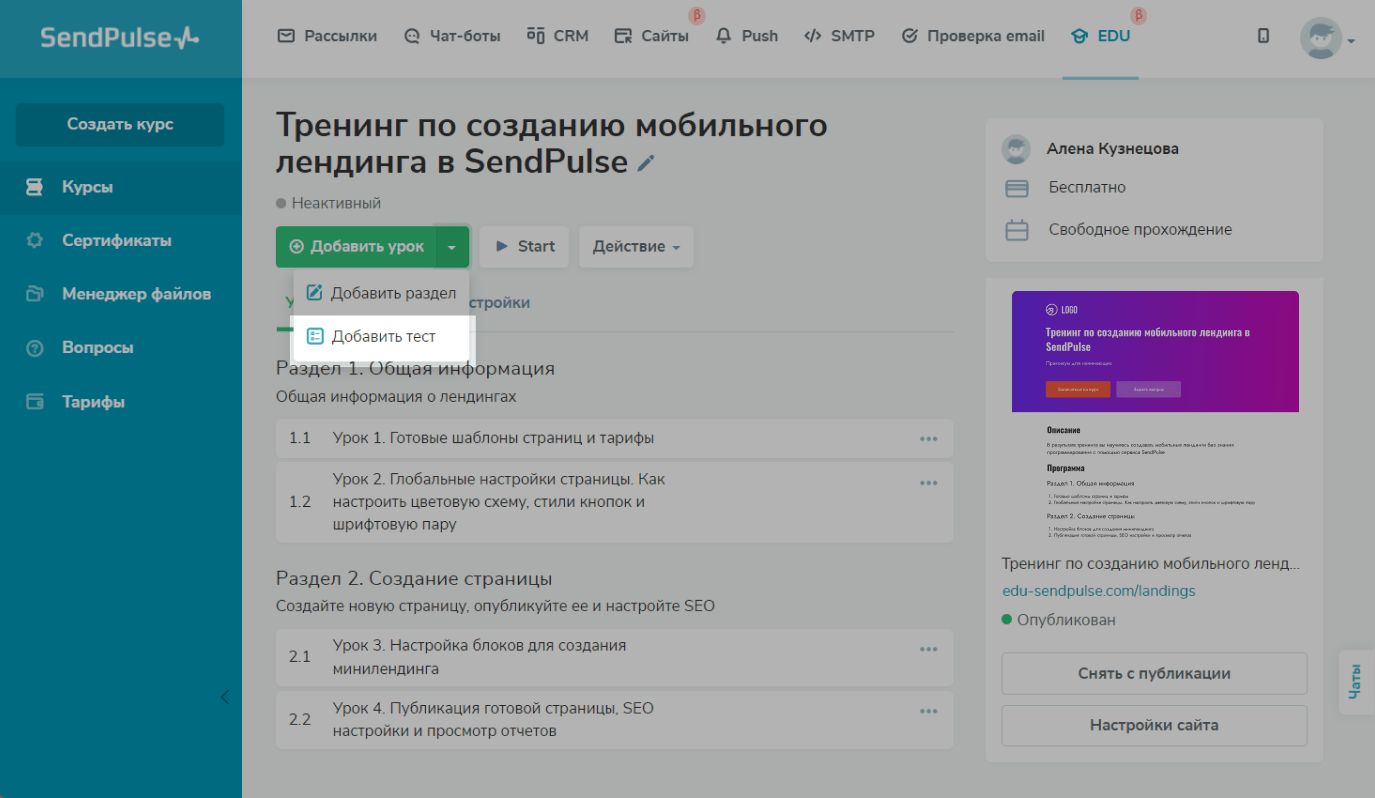Open options menu for lesson 1.1
Screen dimensions: 1375x798
[x=928, y=439]
